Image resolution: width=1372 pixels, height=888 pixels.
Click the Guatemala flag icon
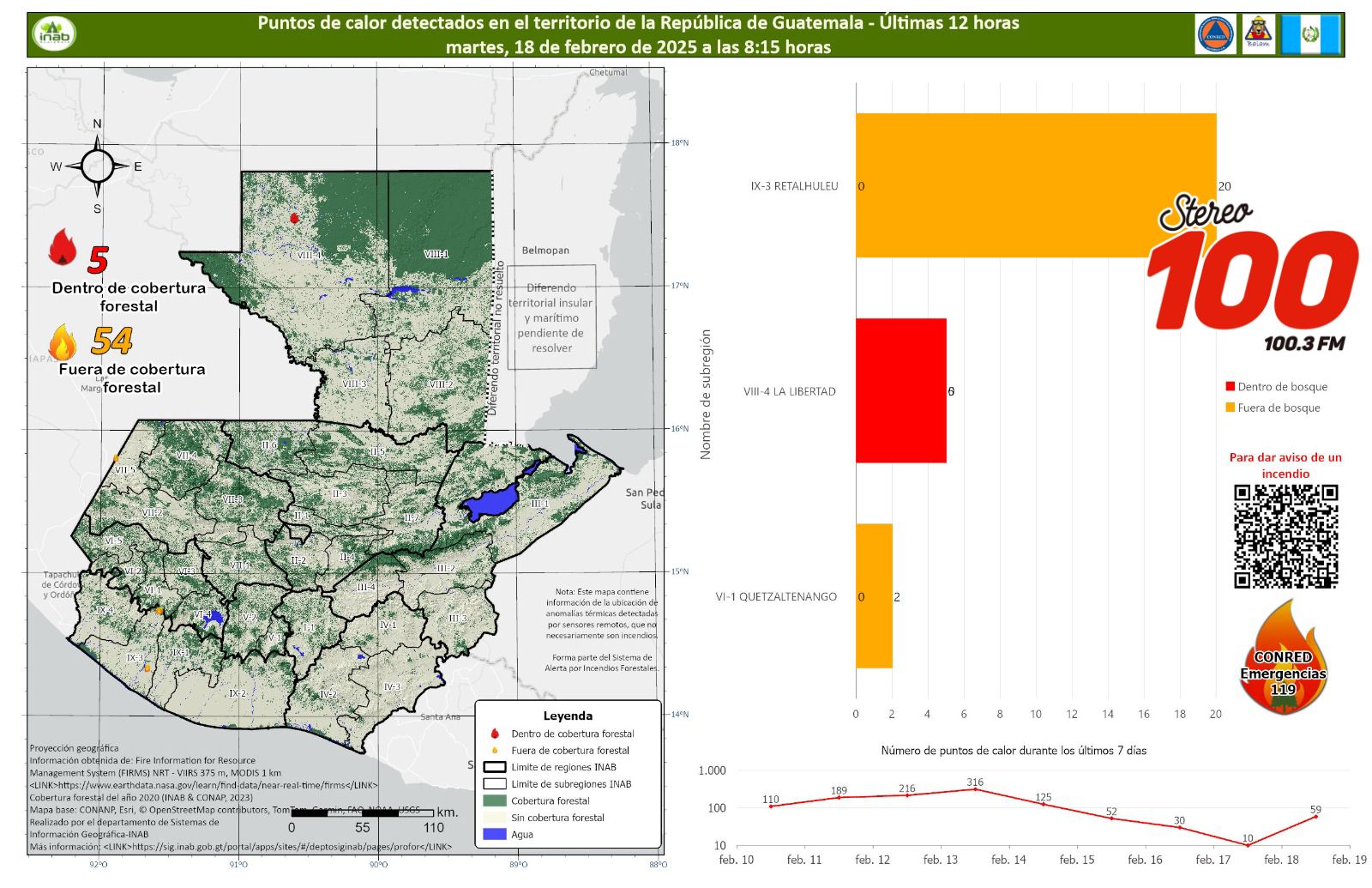1309,35
